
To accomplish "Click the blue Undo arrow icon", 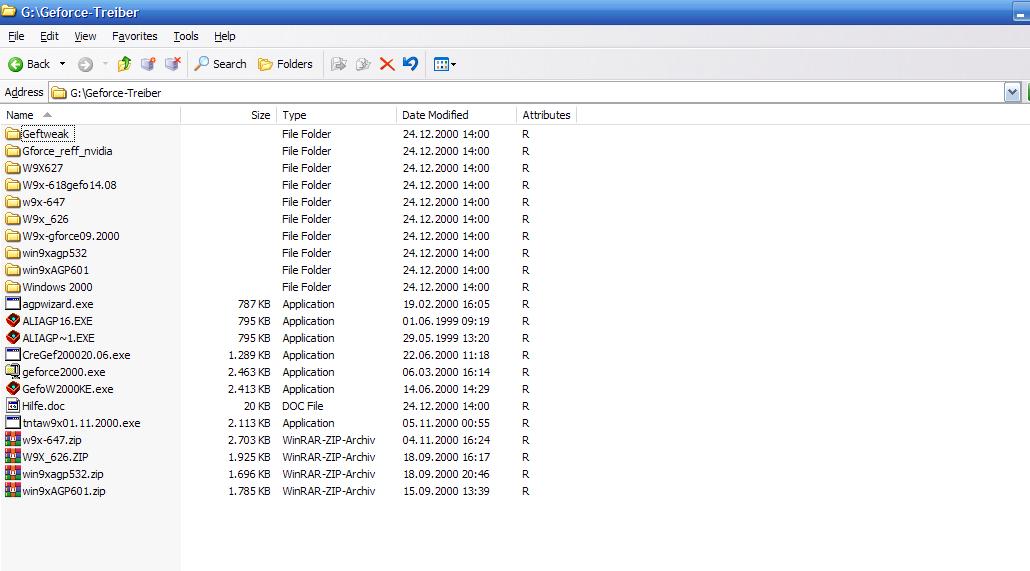I will 411,64.
